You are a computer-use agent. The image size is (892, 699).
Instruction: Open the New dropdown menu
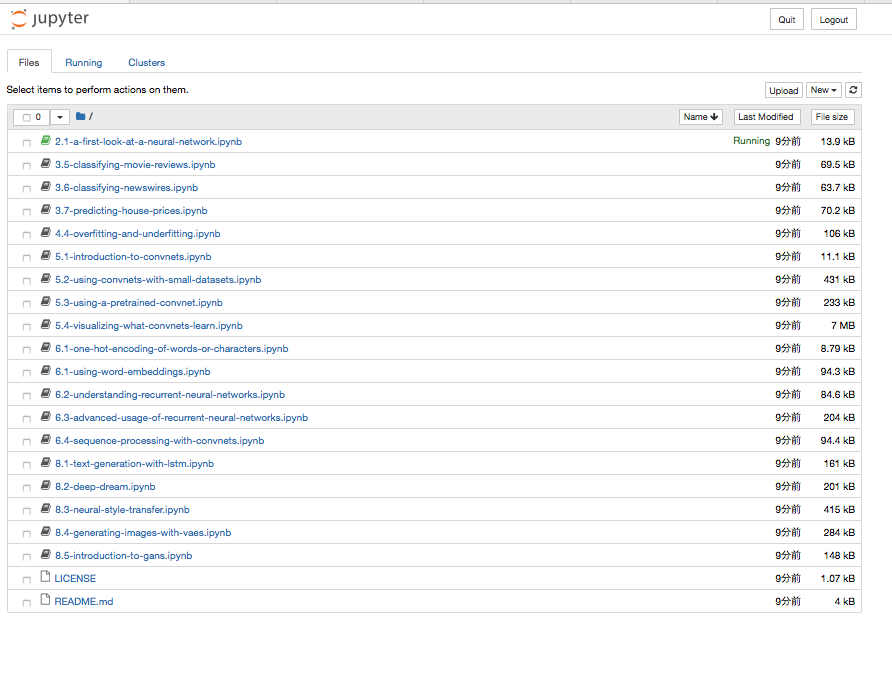click(x=823, y=90)
